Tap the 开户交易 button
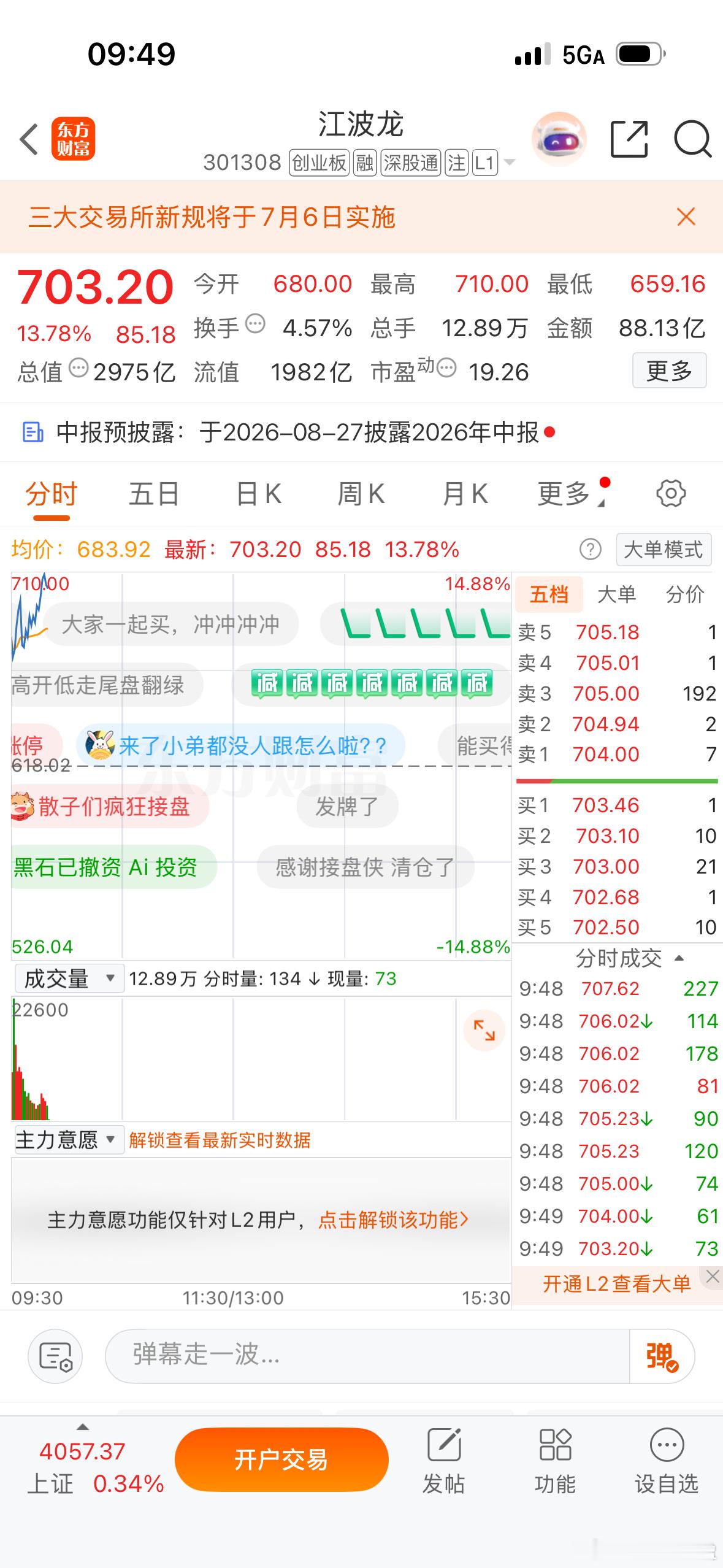 [x=281, y=1459]
